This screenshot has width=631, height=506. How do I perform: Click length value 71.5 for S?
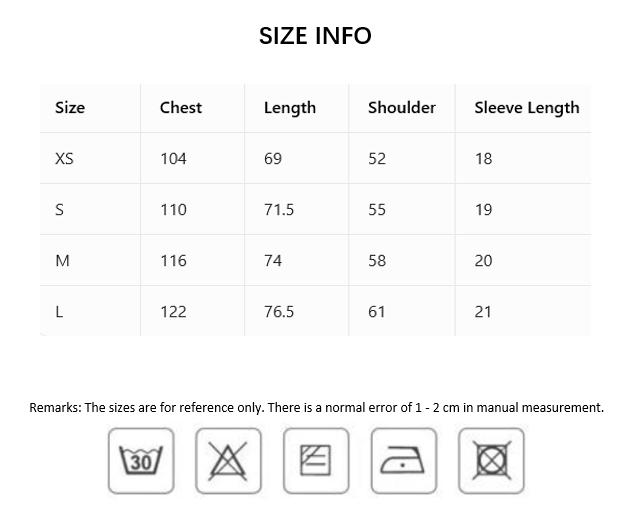tap(279, 210)
